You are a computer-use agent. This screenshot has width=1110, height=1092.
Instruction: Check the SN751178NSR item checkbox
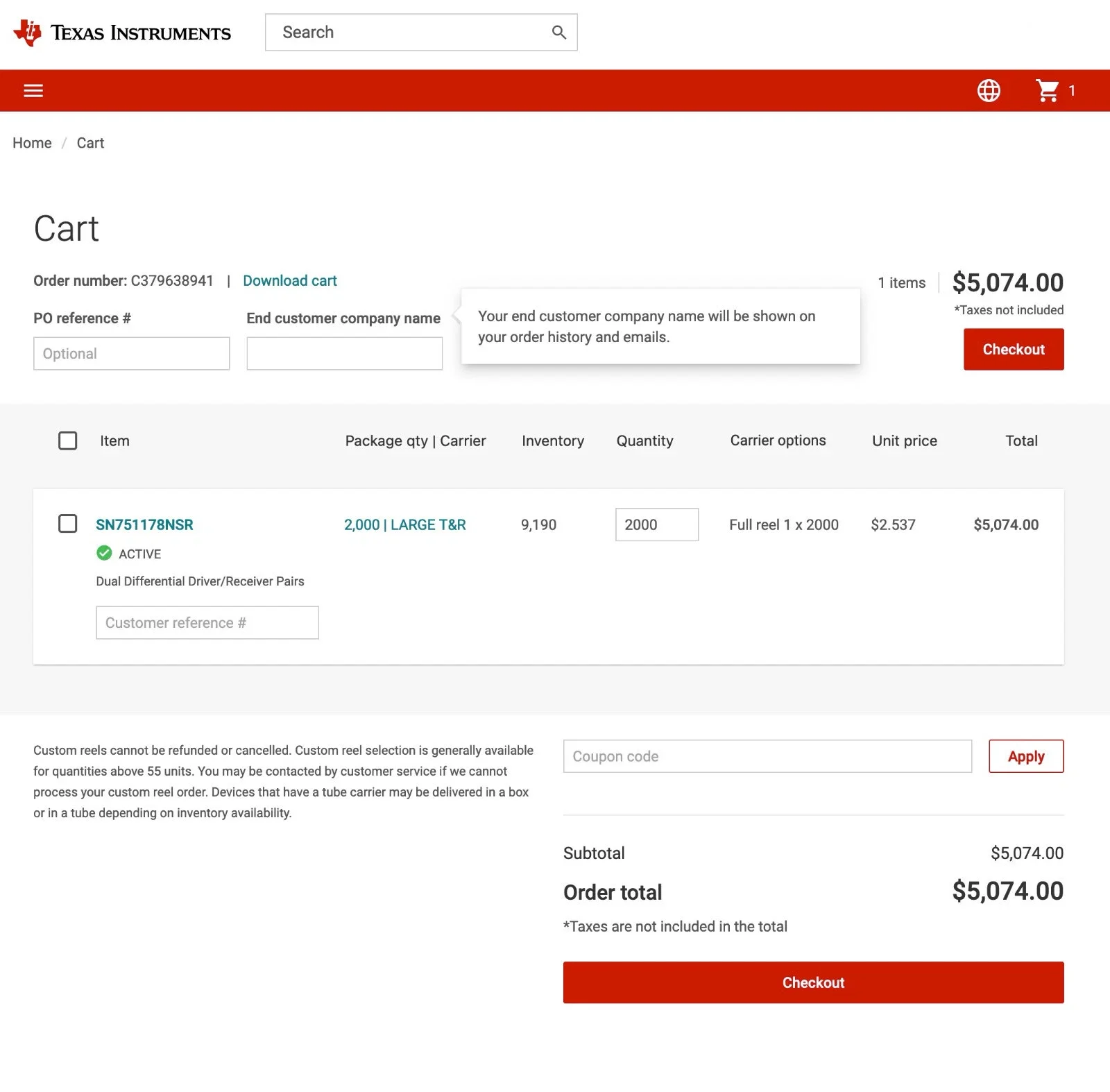coord(67,523)
